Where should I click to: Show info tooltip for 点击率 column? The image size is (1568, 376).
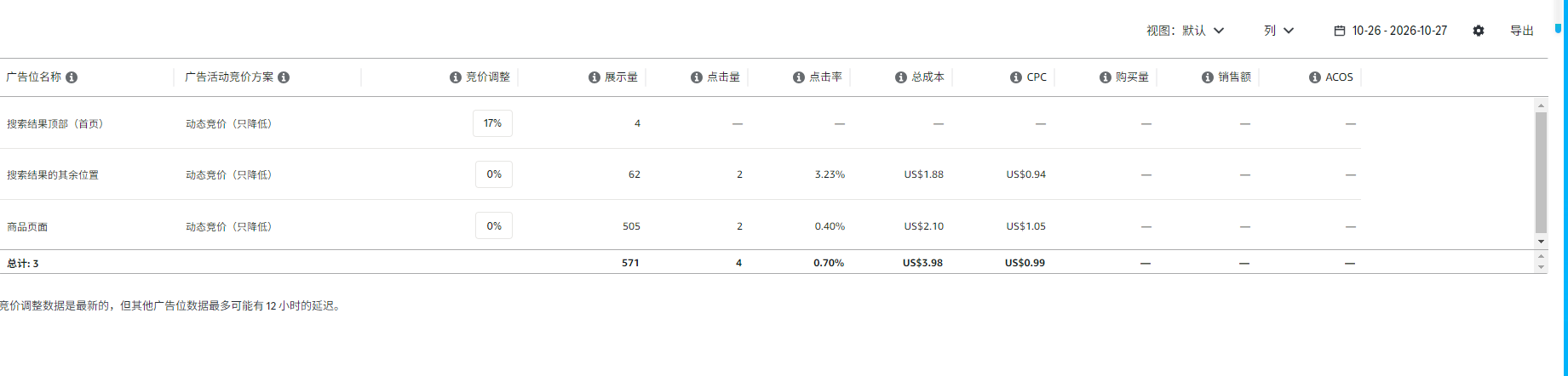coord(799,77)
